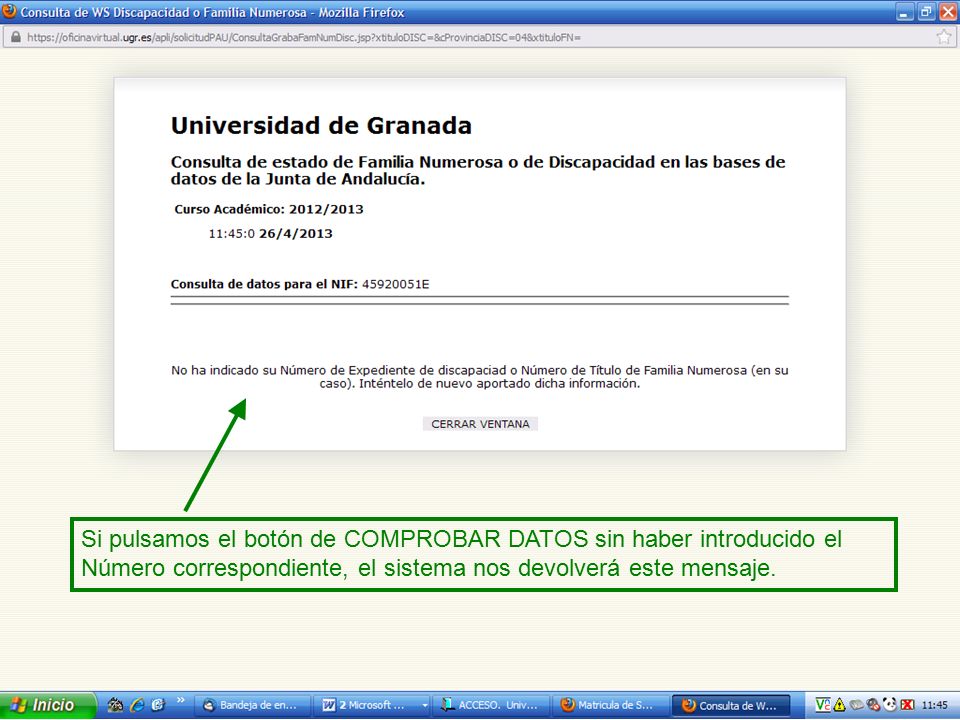The width and height of the screenshot is (960, 720).
Task: Click the yellow warning triangle tray icon
Action: [x=838, y=705]
